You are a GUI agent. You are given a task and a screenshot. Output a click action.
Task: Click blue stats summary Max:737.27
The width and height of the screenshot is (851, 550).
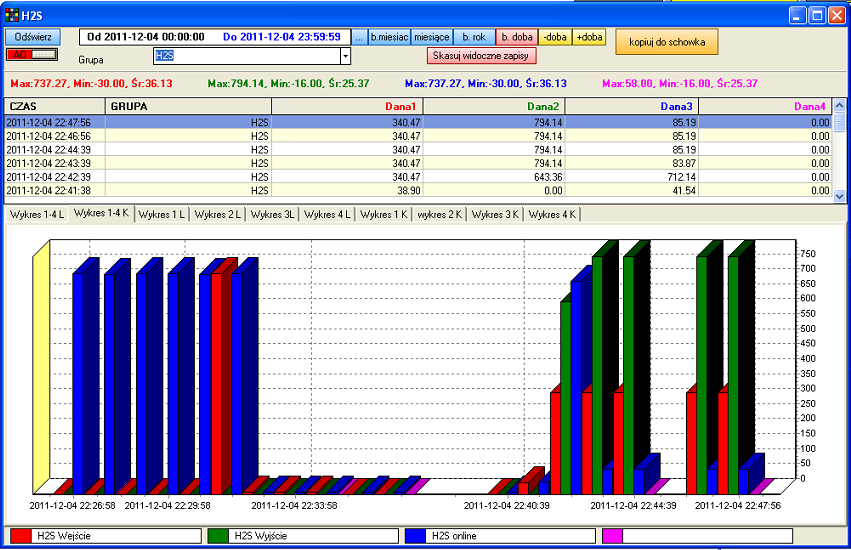tap(486, 84)
